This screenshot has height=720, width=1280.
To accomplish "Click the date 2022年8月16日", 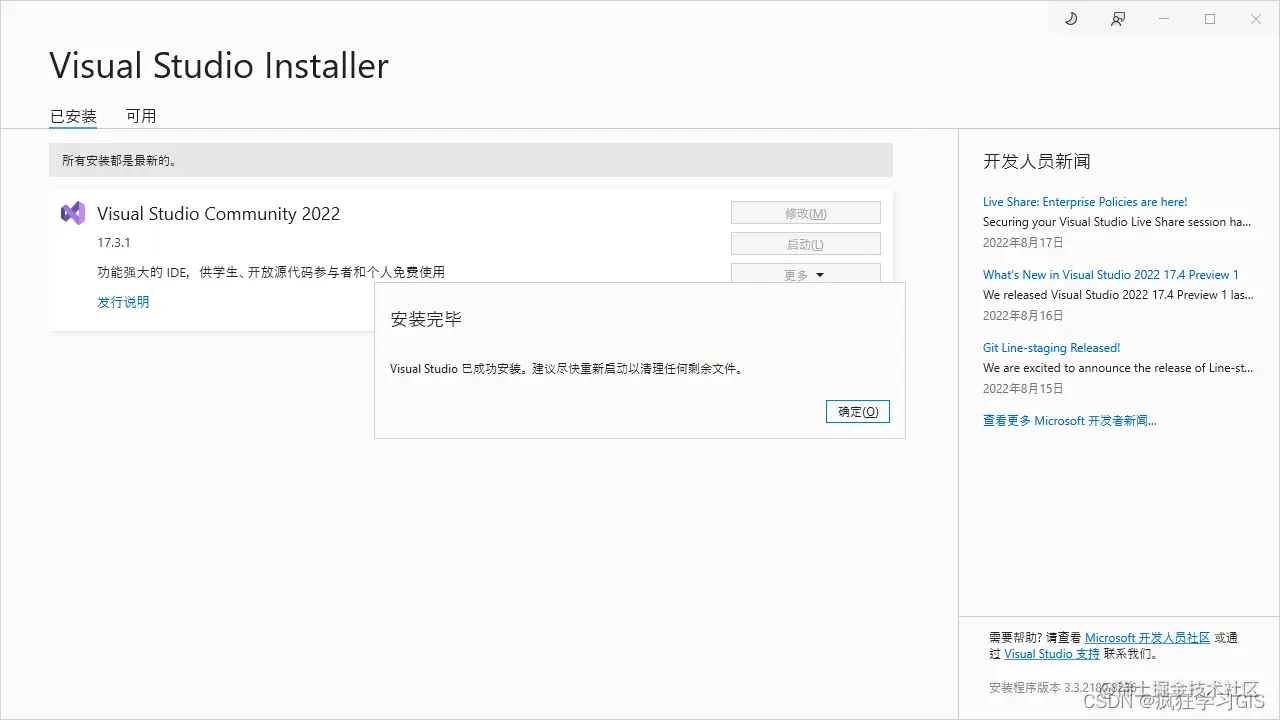I will (1023, 316).
